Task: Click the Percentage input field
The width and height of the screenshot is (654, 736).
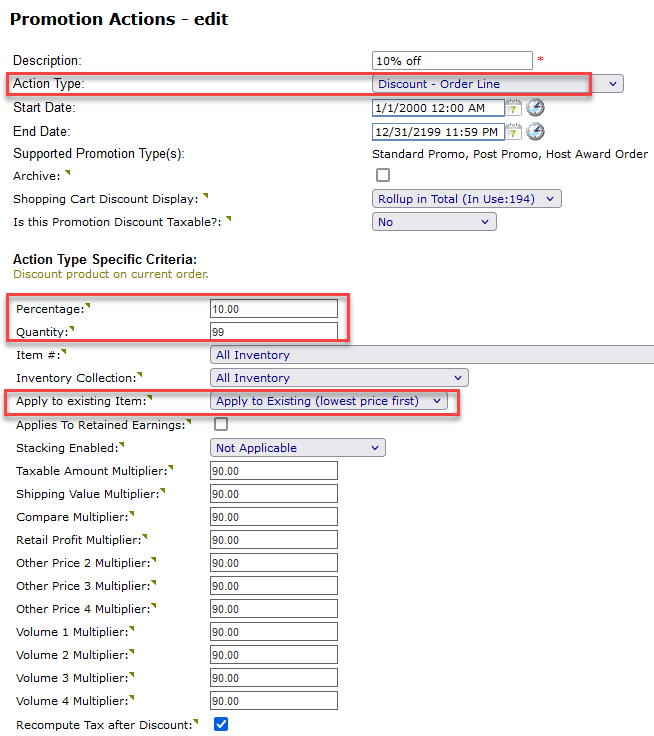Action: tap(273, 309)
